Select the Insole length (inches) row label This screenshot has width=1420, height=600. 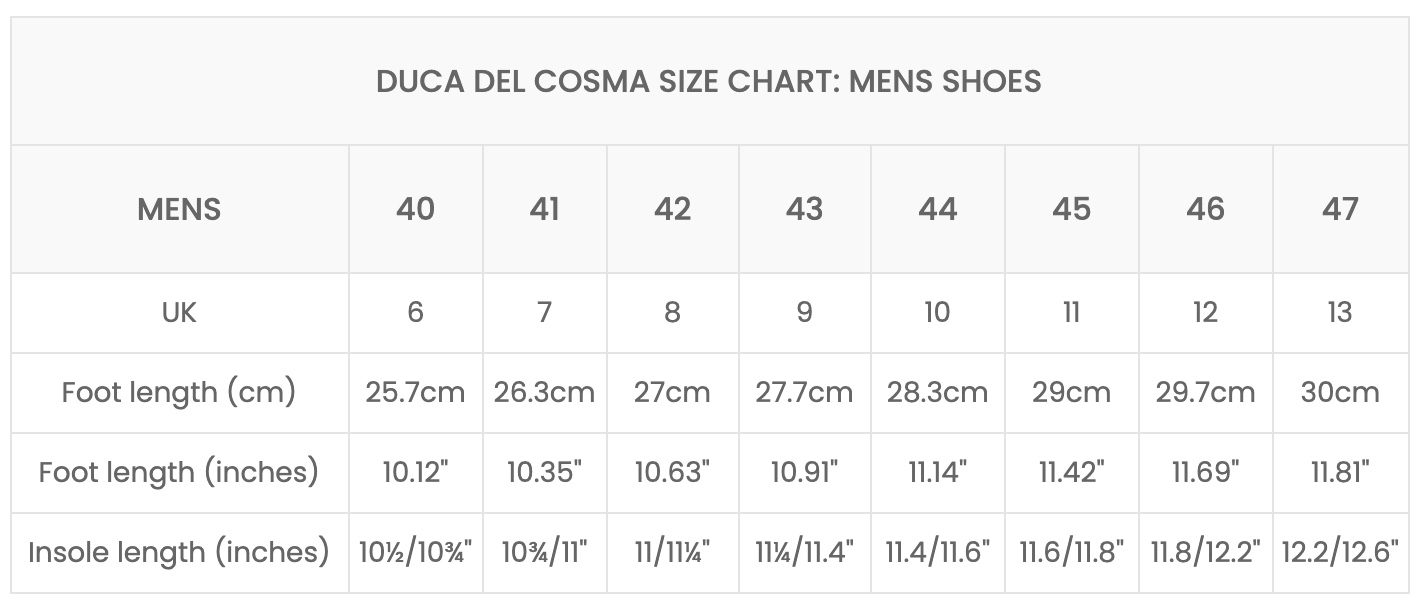point(180,553)
